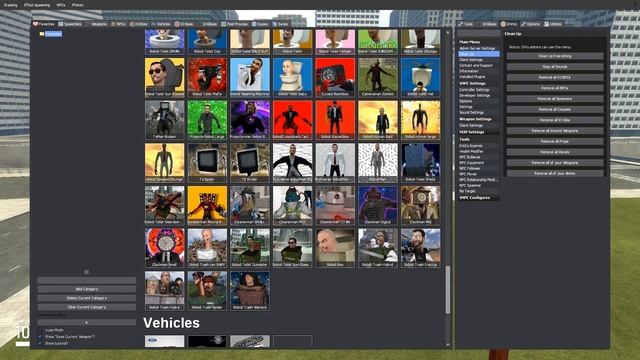The width and height of the screenshot is (640, 360).
Task: Expand the Weapon Settings category header
Action: click(x=478, y=119)
